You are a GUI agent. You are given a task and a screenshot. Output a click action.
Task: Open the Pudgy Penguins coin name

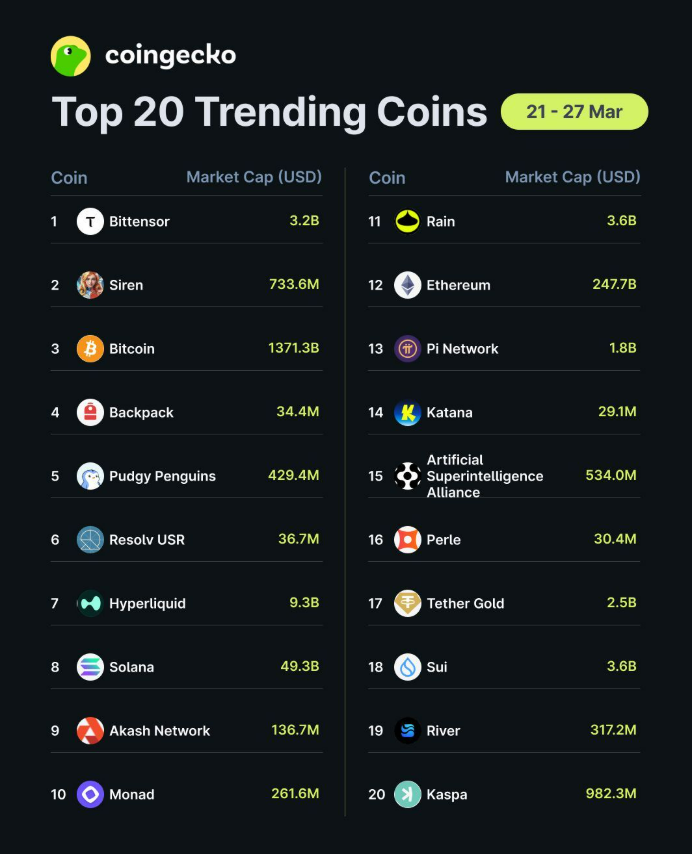coord(162,476)
